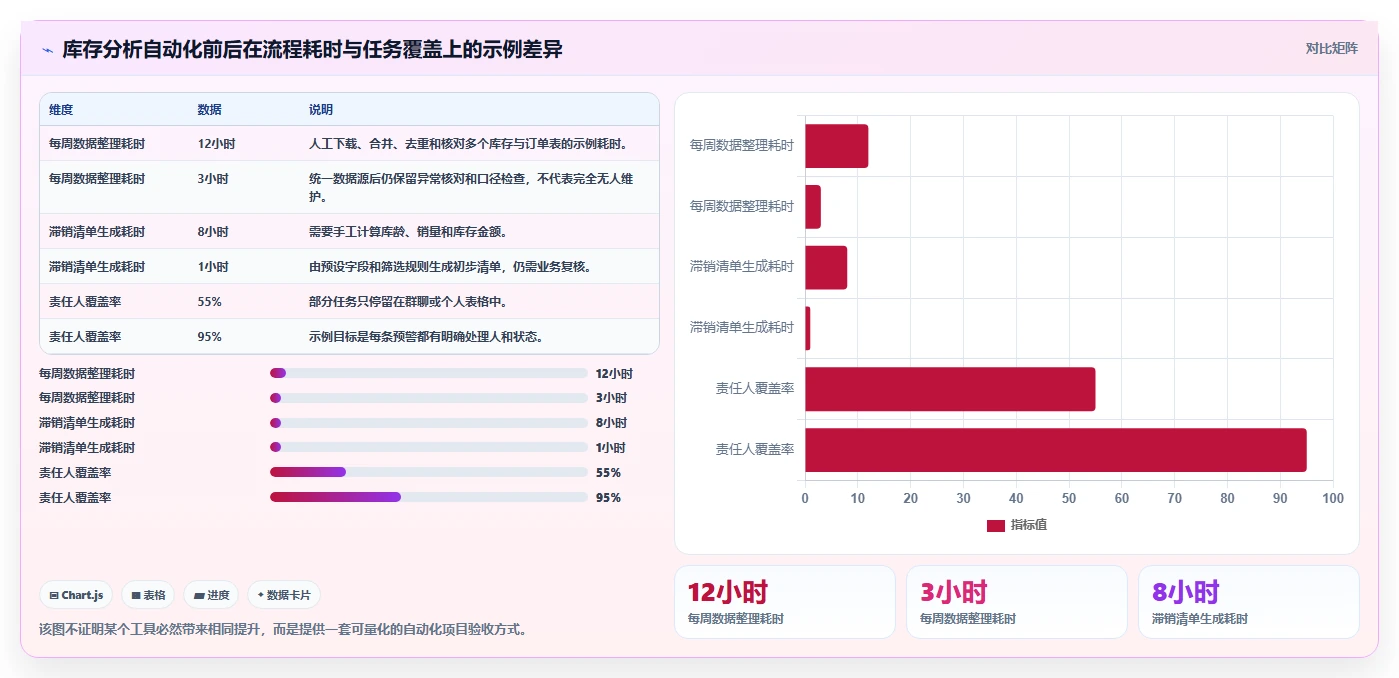
Task: Click the 1小时 progress bar
Action: pyautogui.click(x=428, y=448)
